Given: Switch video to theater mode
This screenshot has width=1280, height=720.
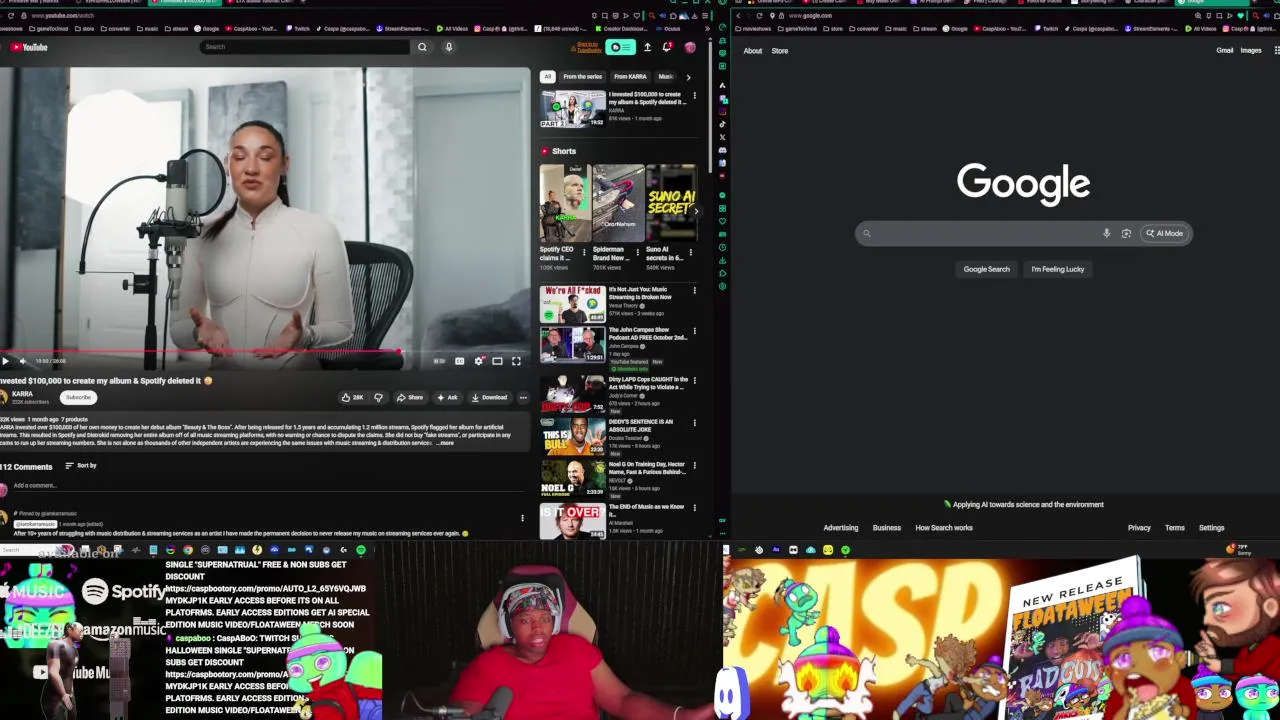Looking at the screenshot, I should pos(497,361).
